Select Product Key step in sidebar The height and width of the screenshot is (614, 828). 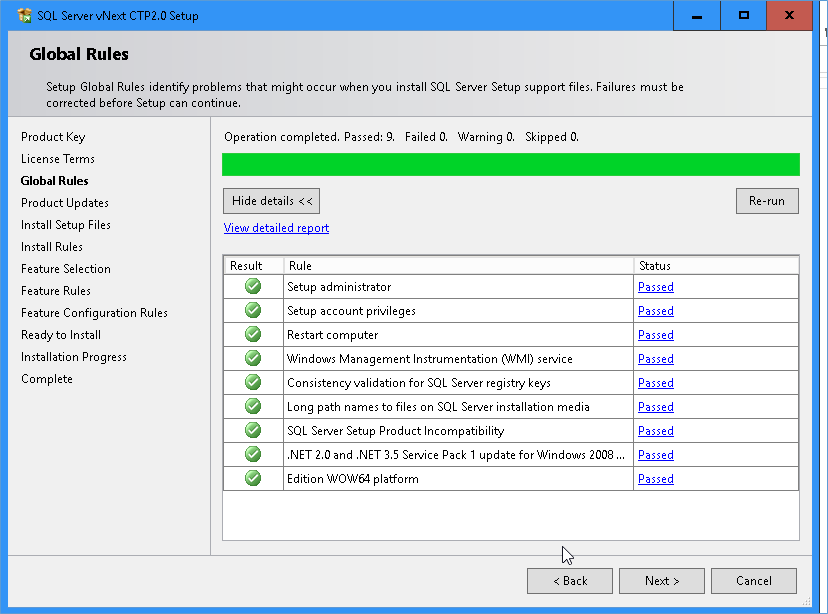tap(53, 137)
